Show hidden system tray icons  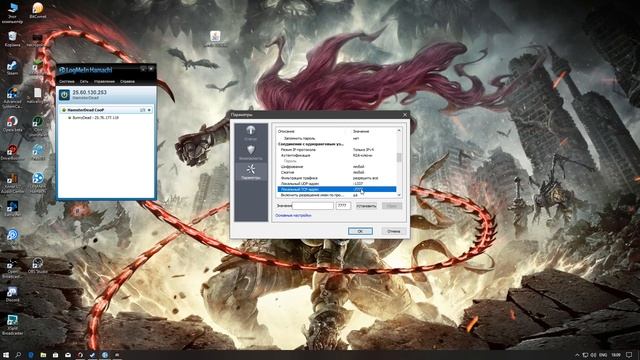[577, 355]
